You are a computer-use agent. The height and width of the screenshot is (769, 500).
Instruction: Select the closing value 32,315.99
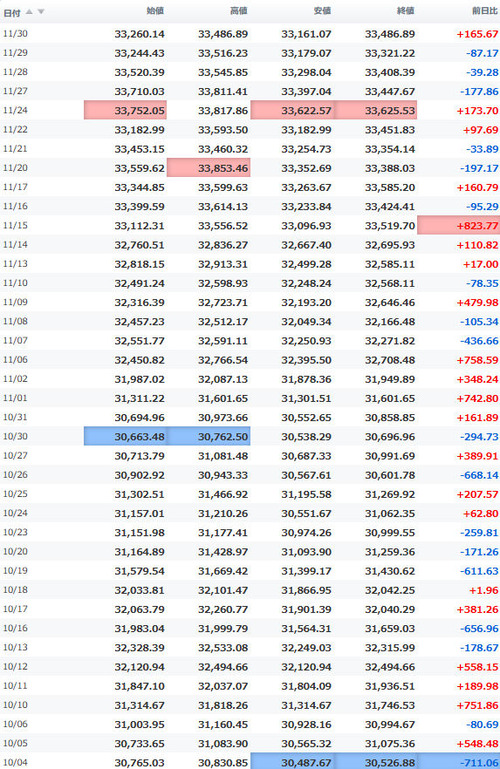[x=390, y=647]
